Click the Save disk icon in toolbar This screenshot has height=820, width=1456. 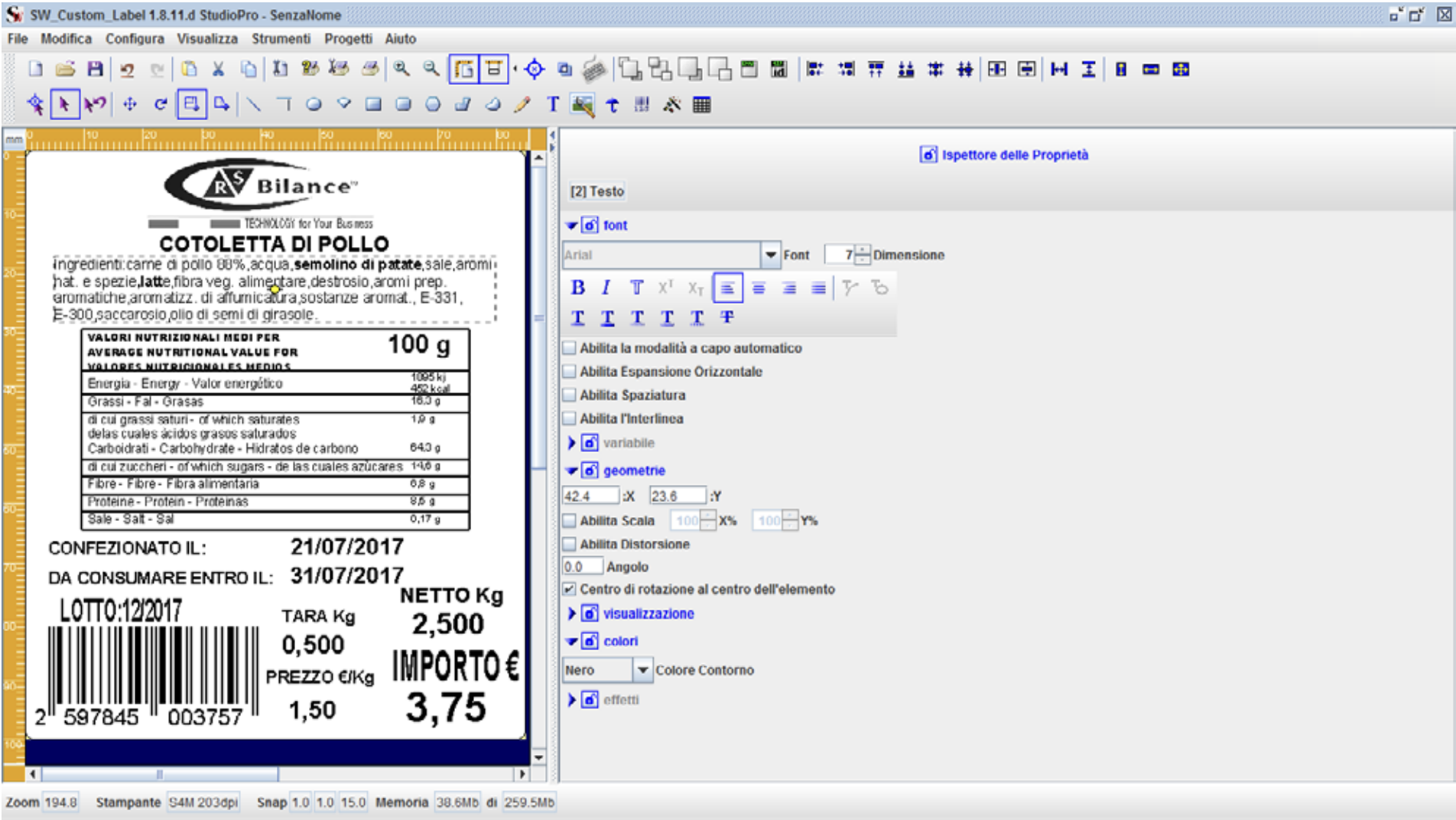click(x=95, y=70)
